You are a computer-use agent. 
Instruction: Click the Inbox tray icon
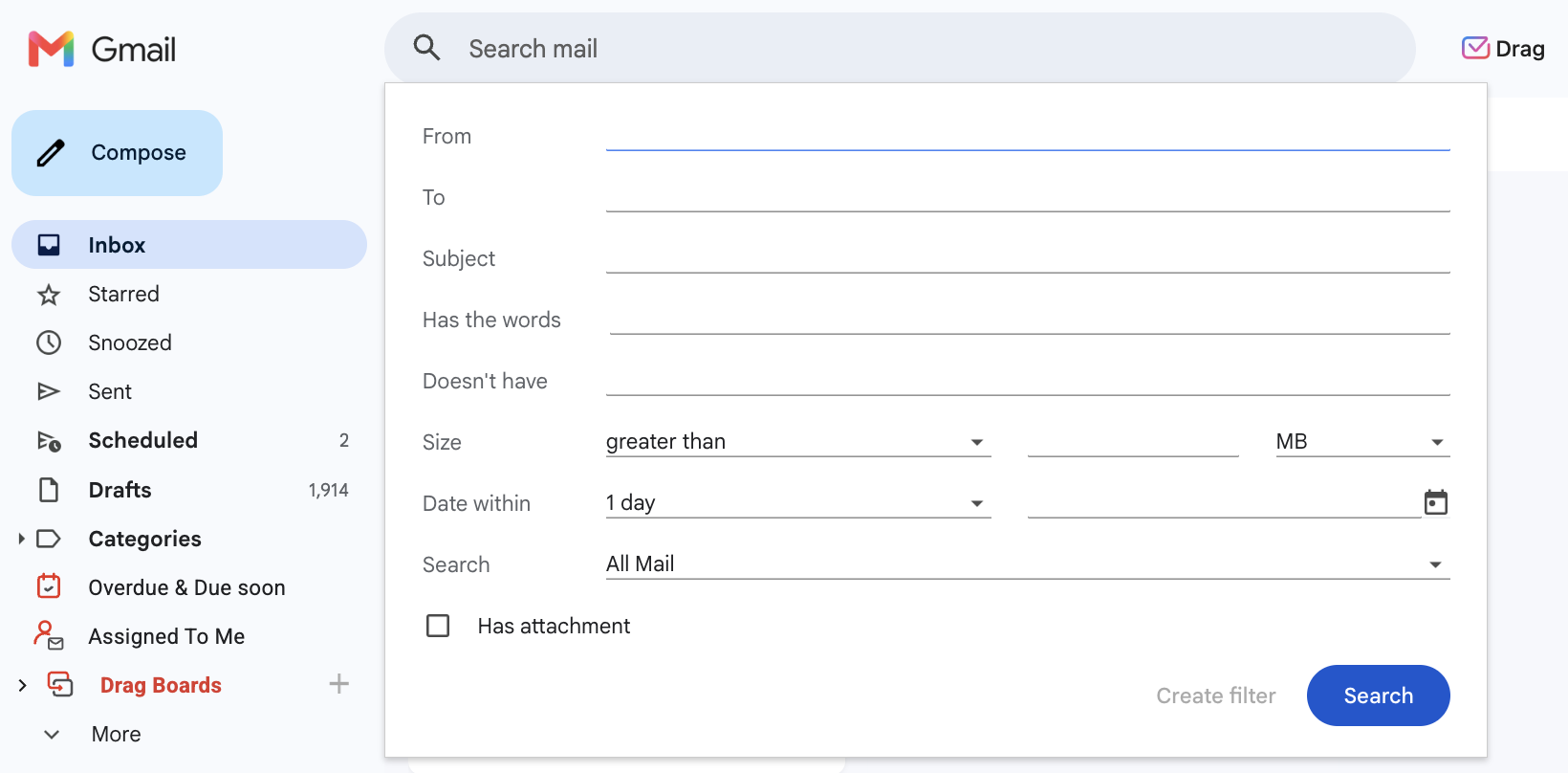[49, 245]
